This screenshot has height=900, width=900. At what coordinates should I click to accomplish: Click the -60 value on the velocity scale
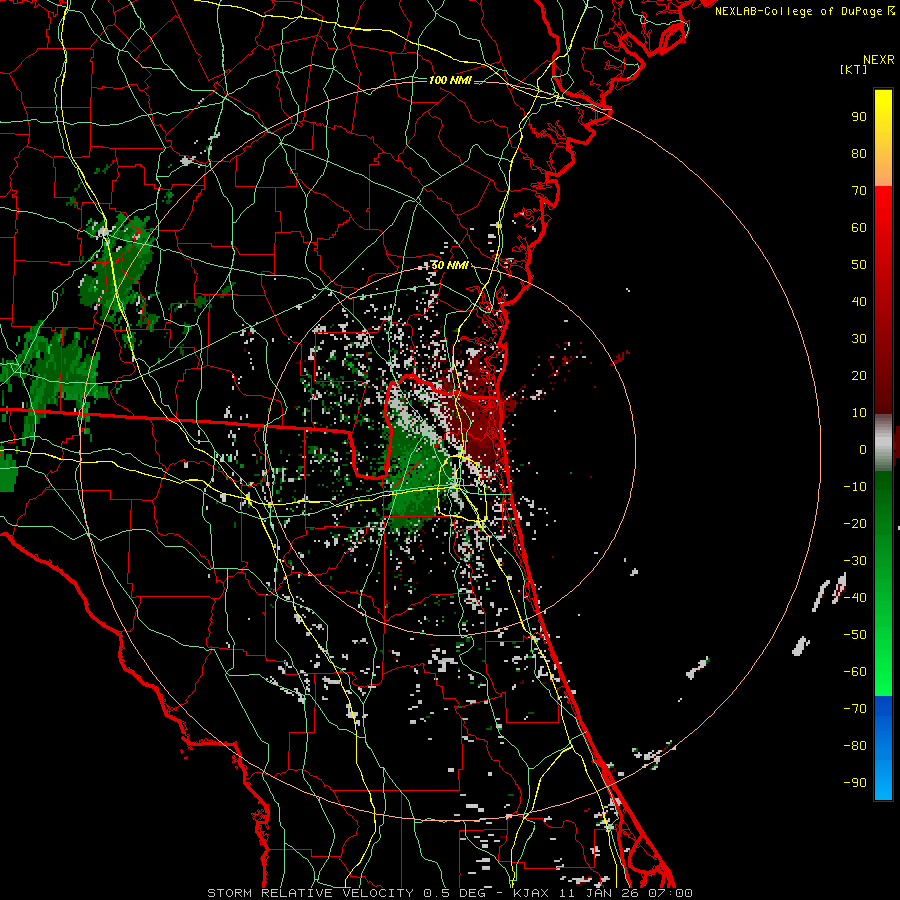coord(855,672)
